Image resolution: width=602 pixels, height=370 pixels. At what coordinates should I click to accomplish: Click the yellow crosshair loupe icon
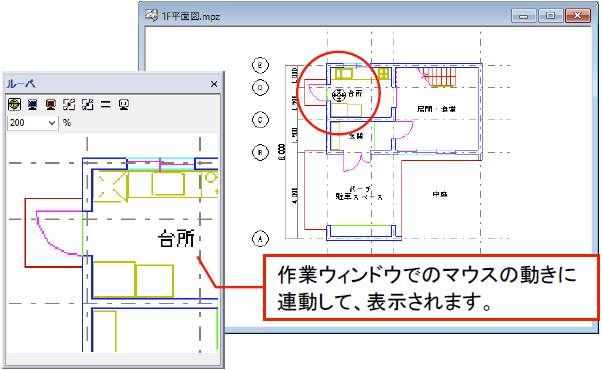[x=14, y=104]
